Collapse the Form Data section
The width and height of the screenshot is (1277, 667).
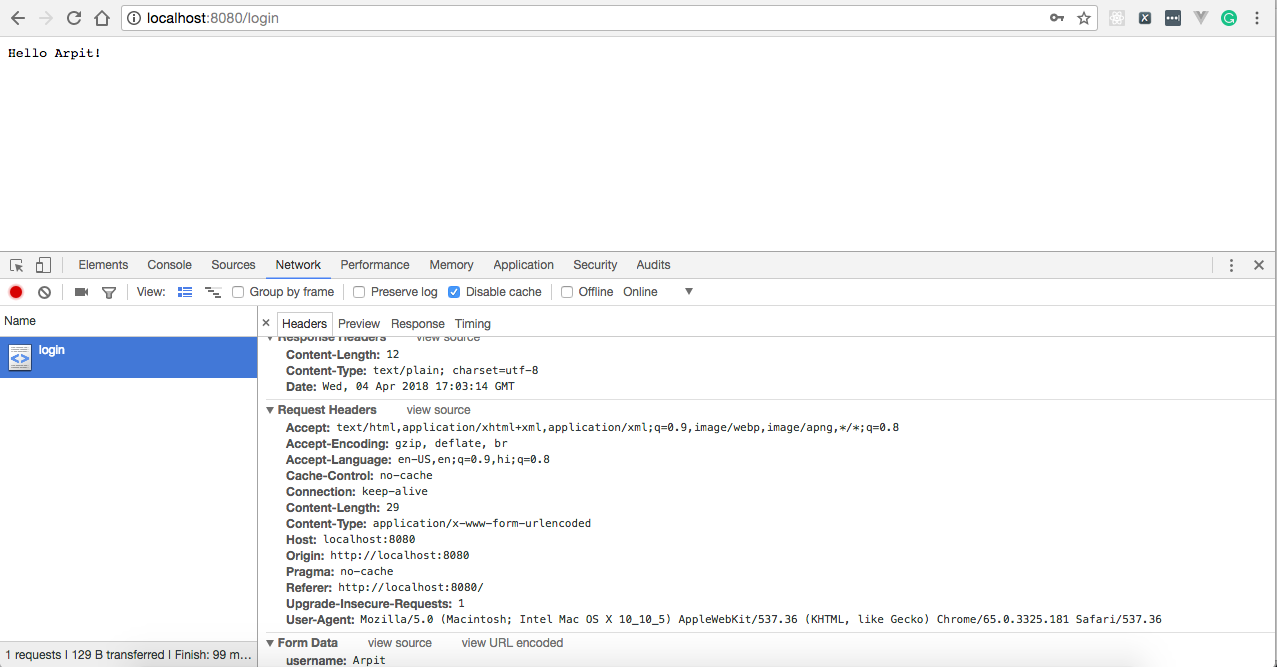coord(270,643)
